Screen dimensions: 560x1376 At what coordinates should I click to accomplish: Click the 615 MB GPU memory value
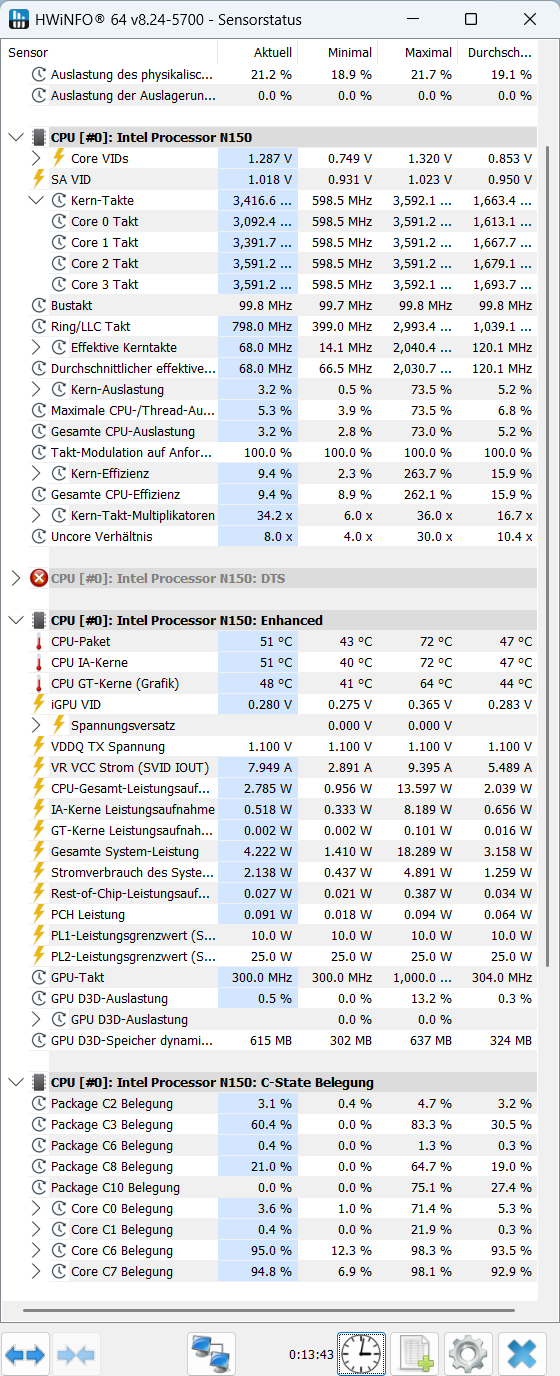pyautogui.click(x=272, y=1040)
